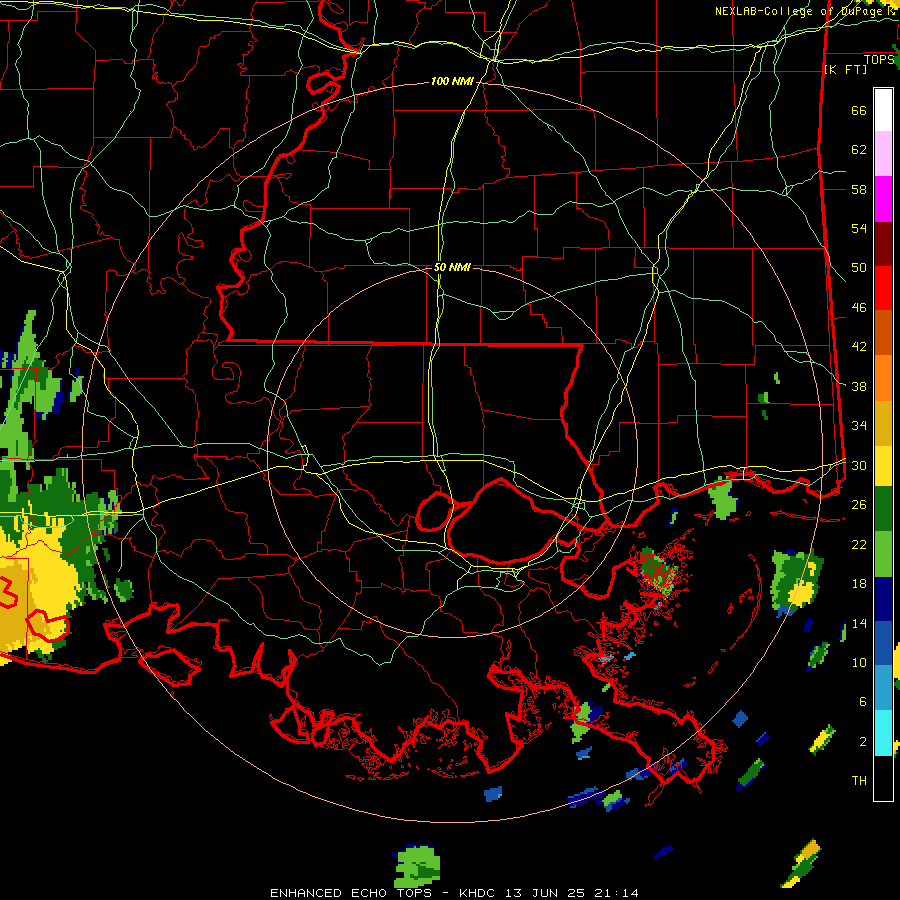Click the legend value '2'
This screenshot has height=900, width=900.
click(863, 742)
